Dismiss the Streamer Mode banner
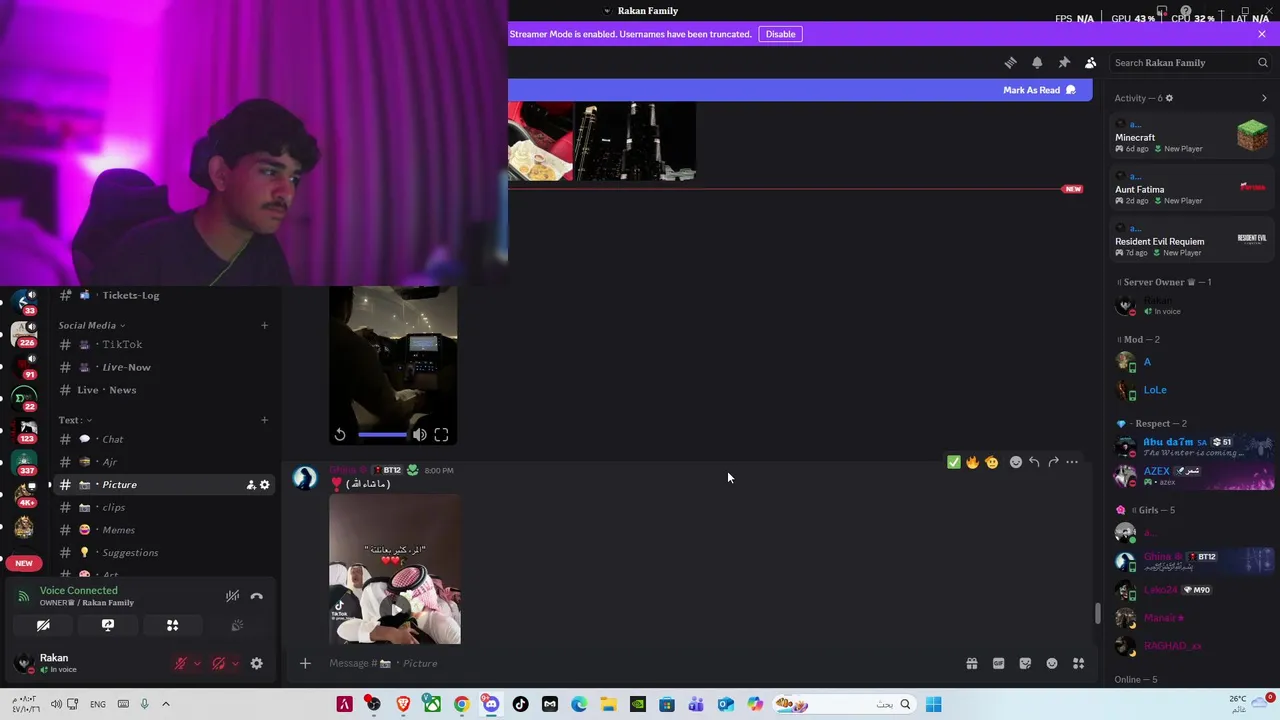 pos(1262,34)
